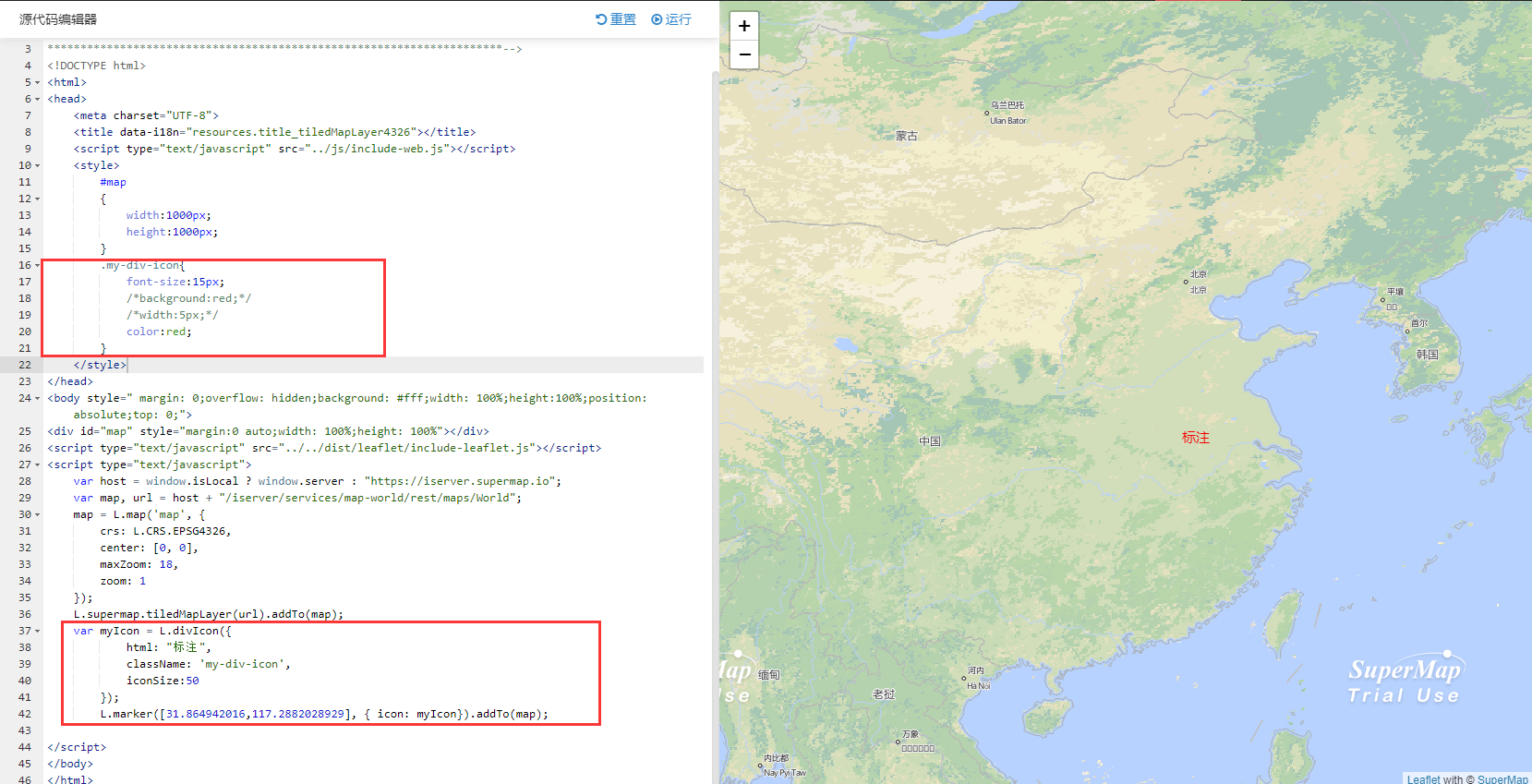Click the closing </script> tag line 44
Viewport: 1532px width, 784px height.
click(x=77, y=747)
